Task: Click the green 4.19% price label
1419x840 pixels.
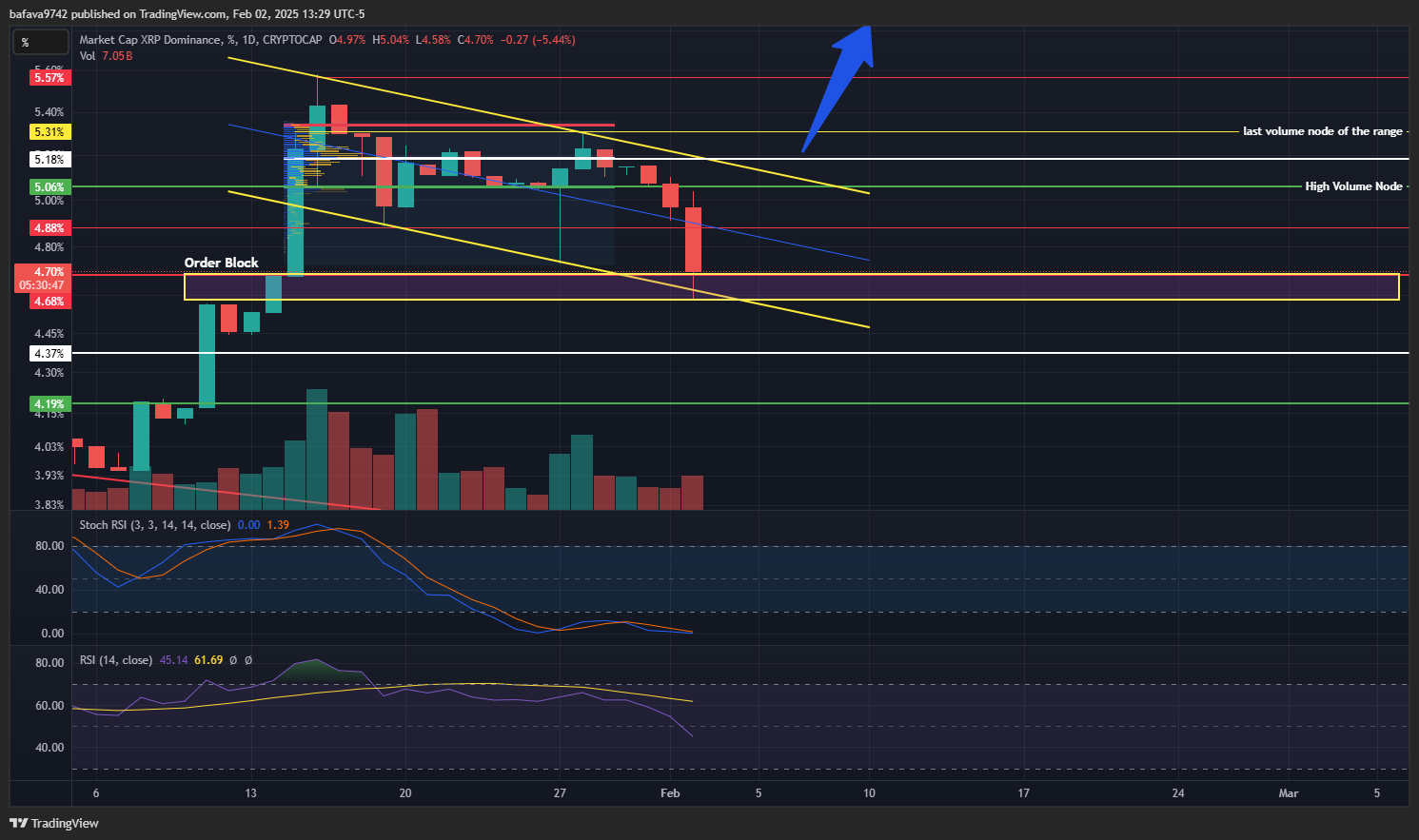Action: [49, 404]
